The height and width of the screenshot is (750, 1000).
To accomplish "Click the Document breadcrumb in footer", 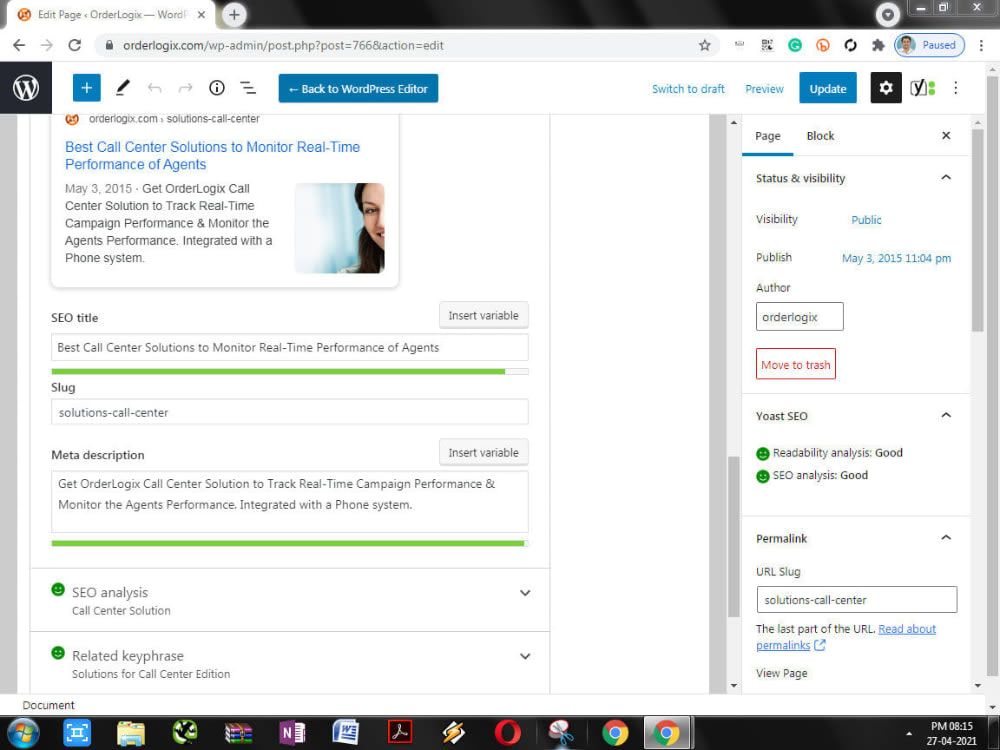I will [48, 705].
